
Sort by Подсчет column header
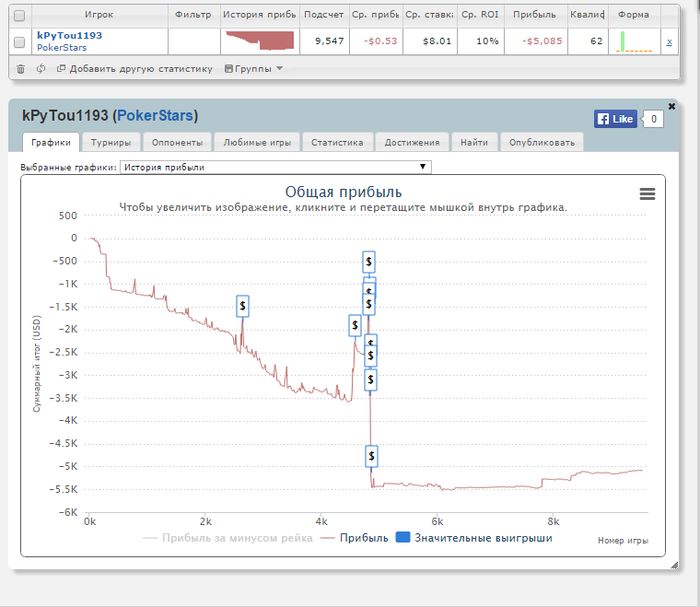tap(324, 15)
